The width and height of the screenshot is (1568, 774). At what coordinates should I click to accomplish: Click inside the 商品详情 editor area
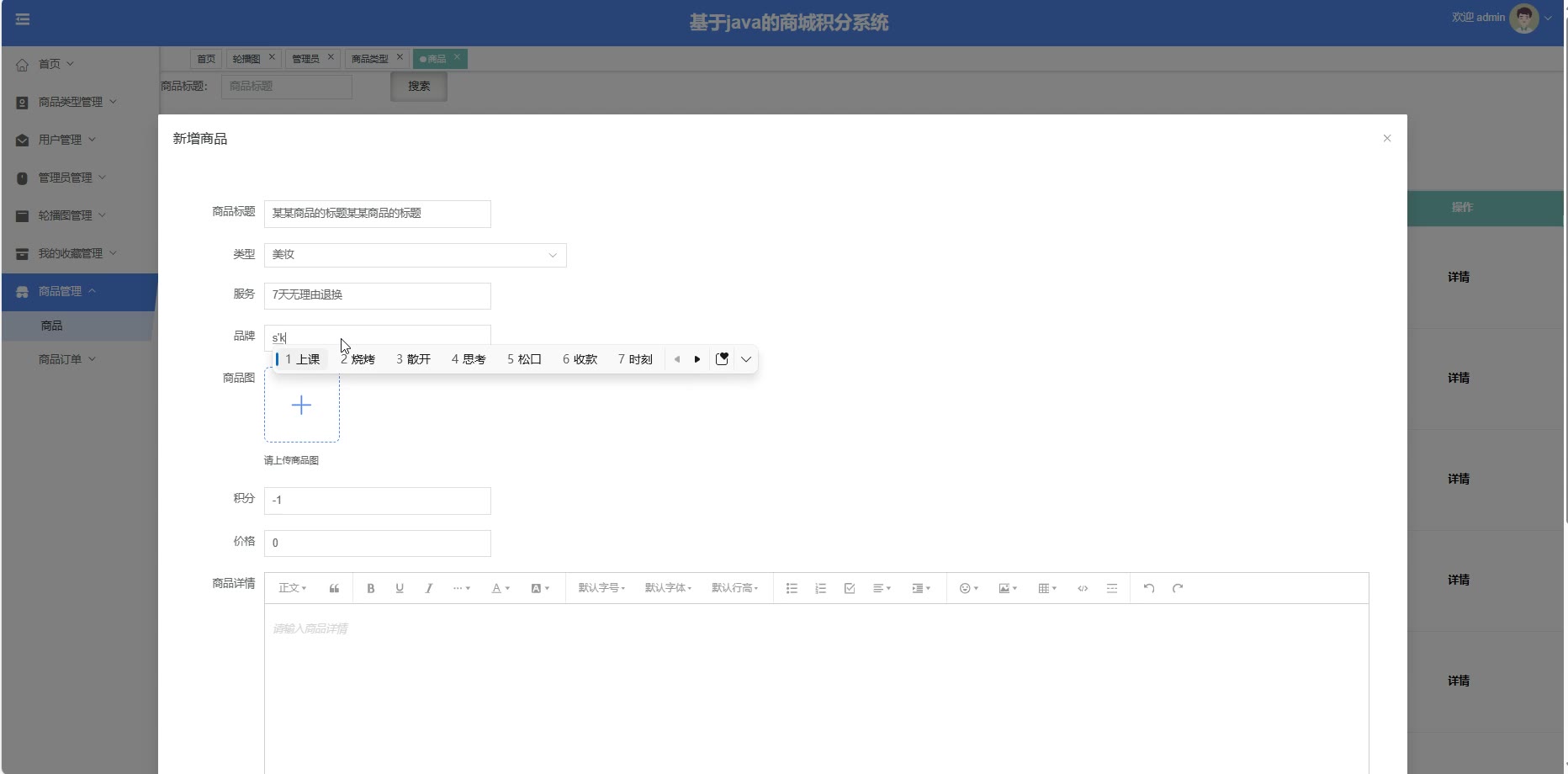tap(816, 688)
